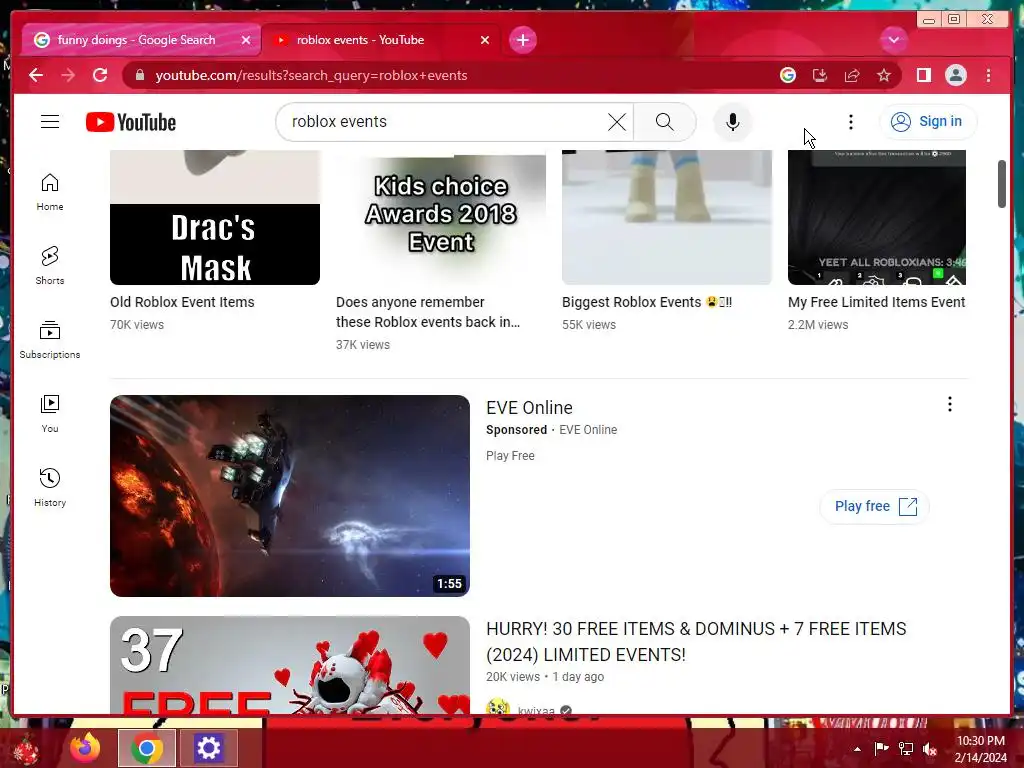Show hidden tray icons arrow
This screenshot has width=1024, height=768.
857,749
